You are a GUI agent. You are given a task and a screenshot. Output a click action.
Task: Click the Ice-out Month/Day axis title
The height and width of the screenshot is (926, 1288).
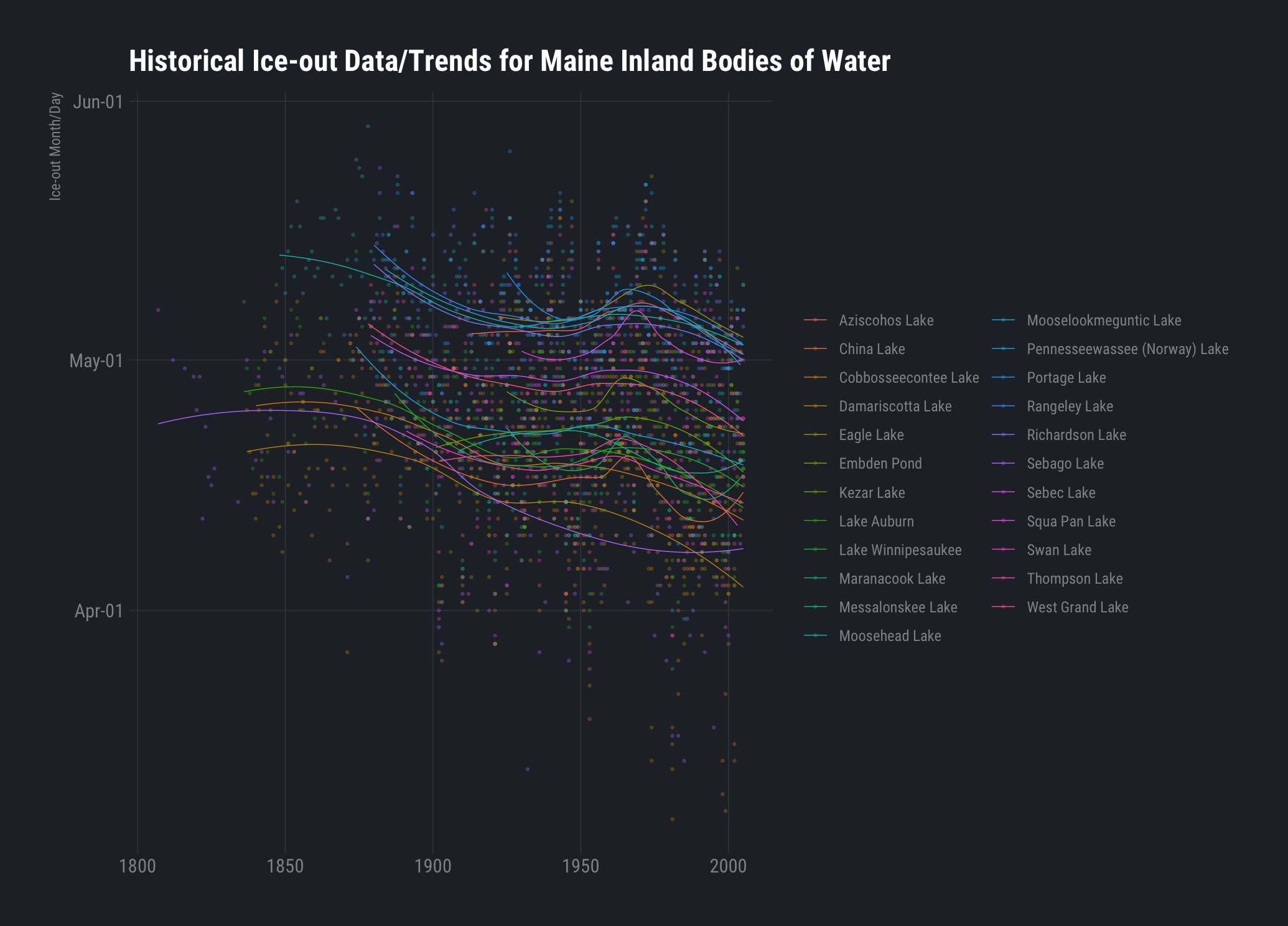[56, 146]
